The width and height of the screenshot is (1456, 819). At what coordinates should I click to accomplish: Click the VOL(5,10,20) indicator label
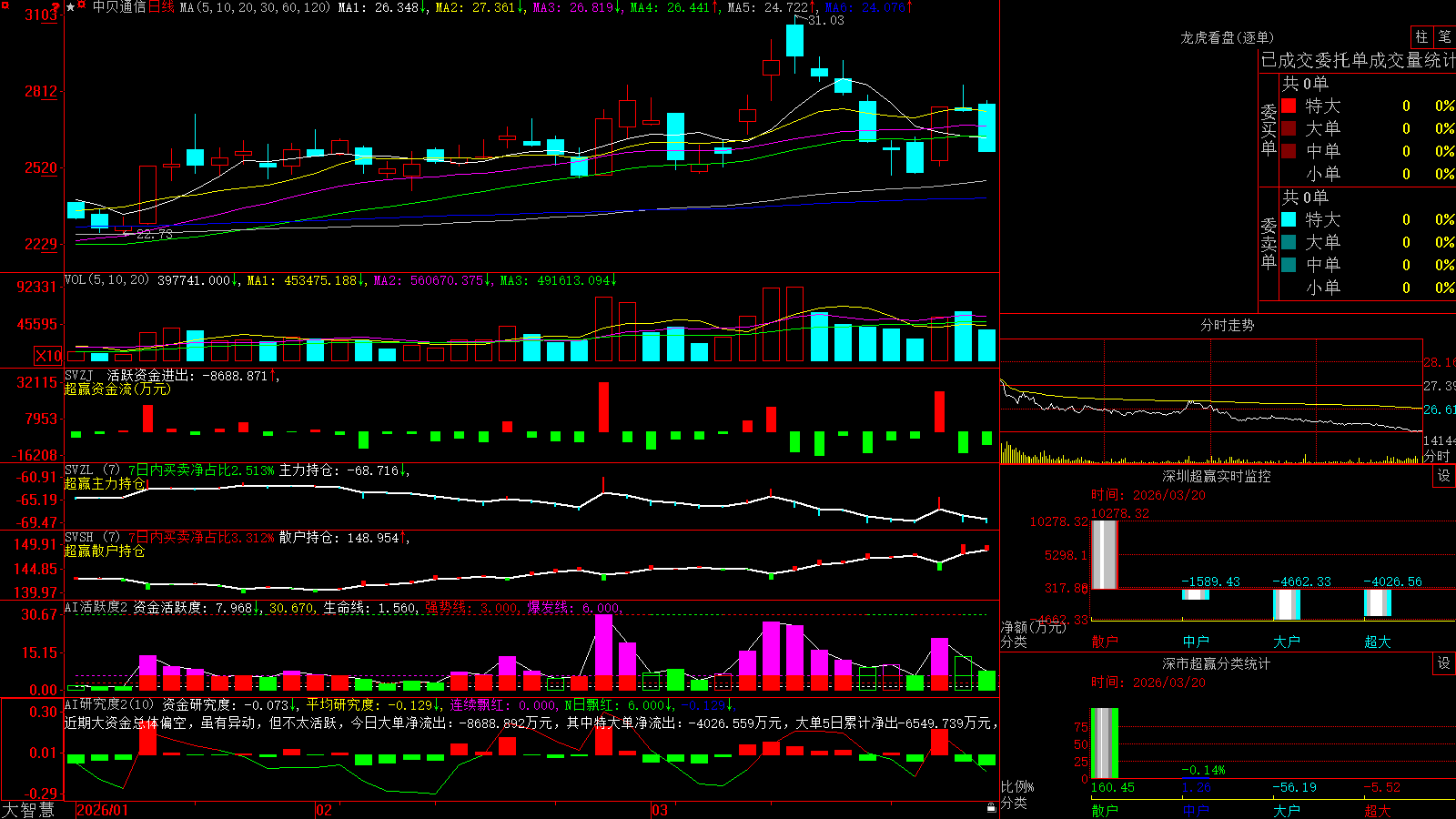pyautogui.click(x=106, y=280)
